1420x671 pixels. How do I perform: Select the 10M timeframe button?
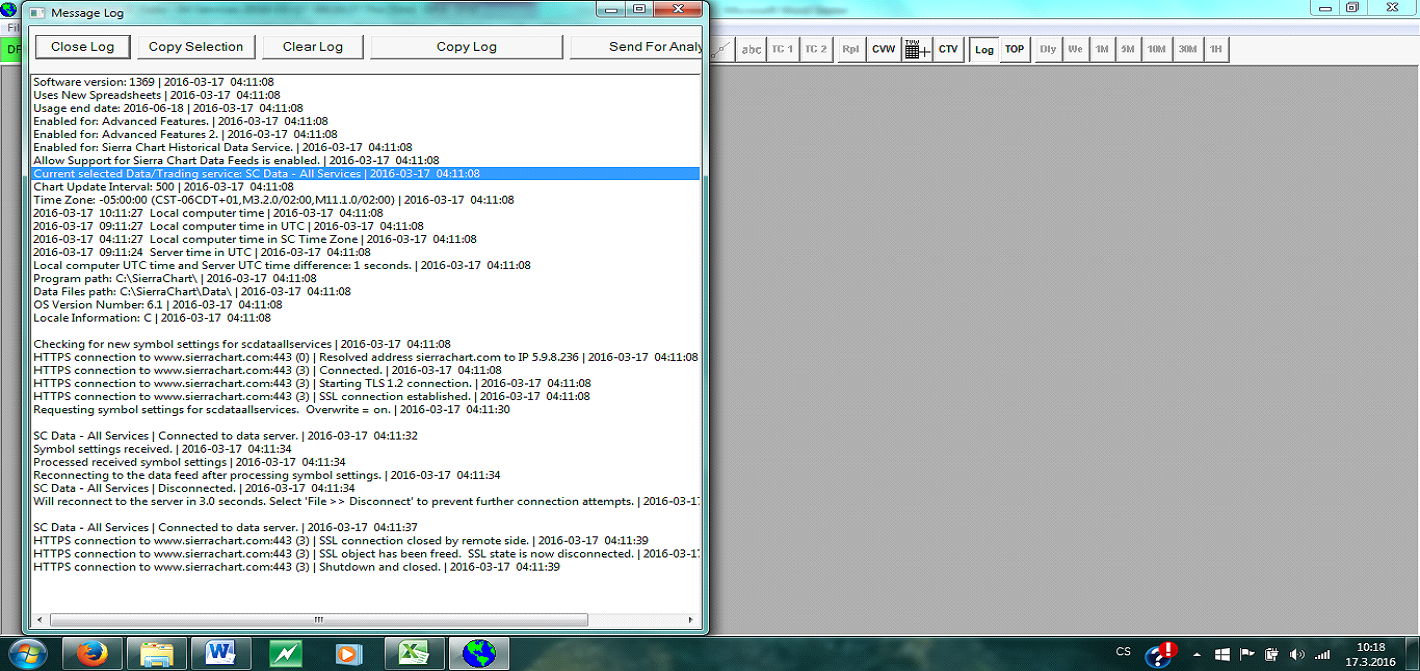(x=1156, y=49)
